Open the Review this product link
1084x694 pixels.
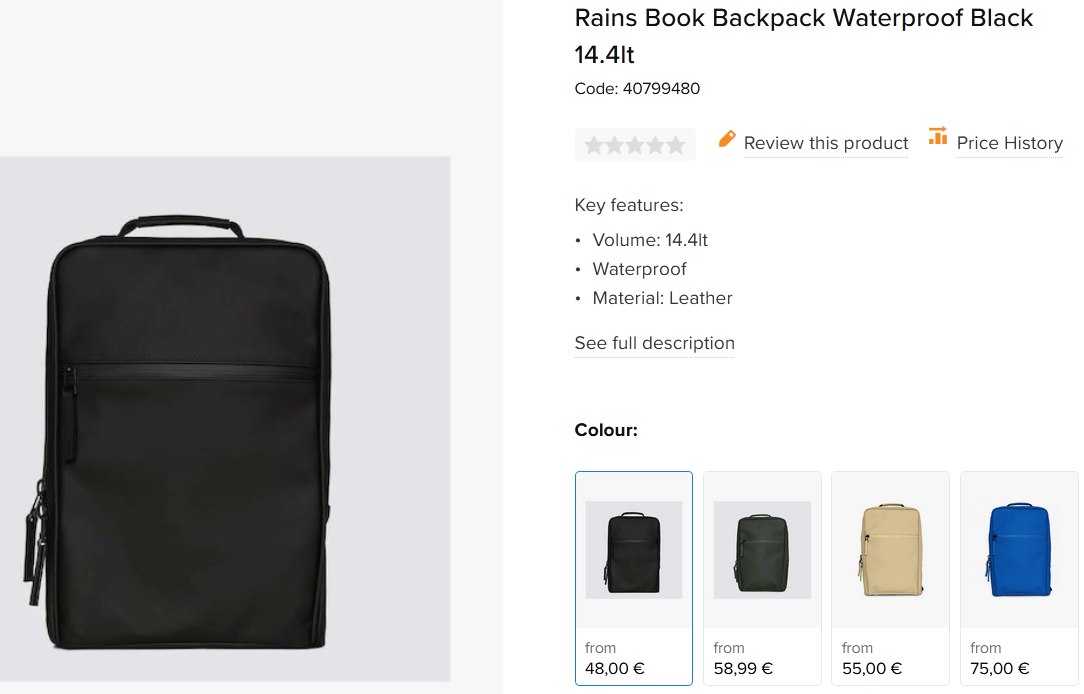pos(826,143)
